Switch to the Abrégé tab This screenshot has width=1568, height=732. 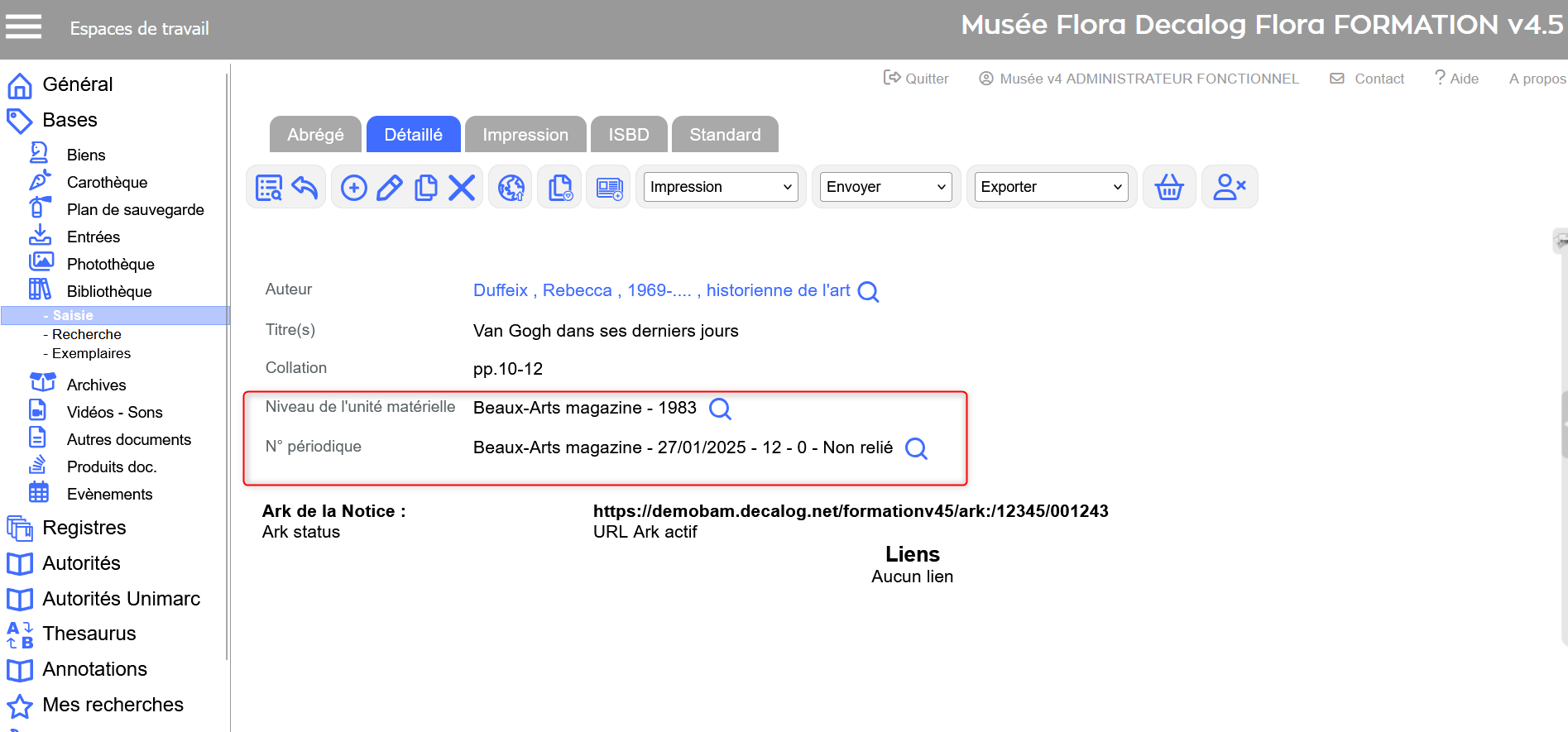pyautogui.click(x=315, y=135)
